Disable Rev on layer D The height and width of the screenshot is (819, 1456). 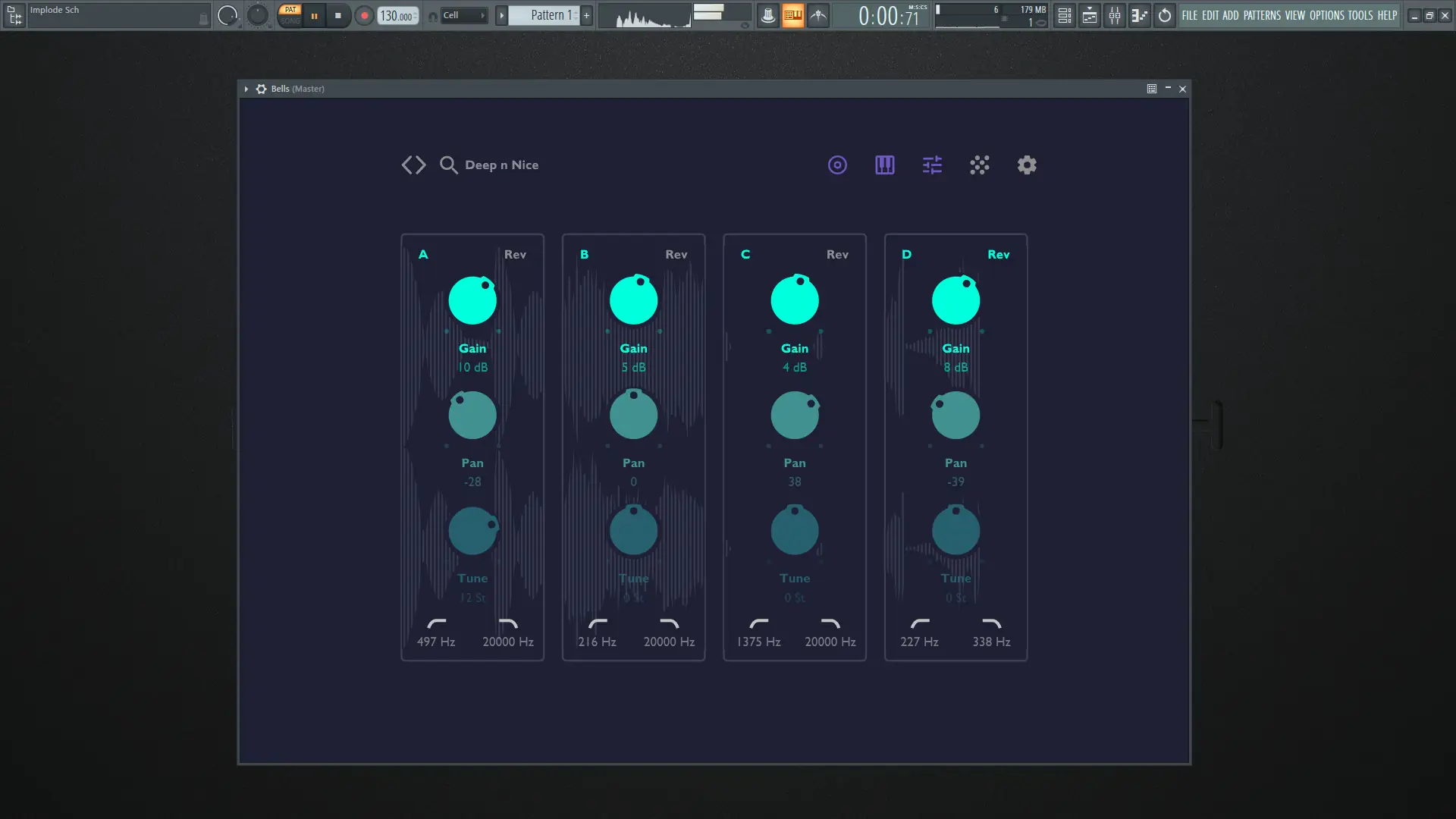[x=998, y=255]
